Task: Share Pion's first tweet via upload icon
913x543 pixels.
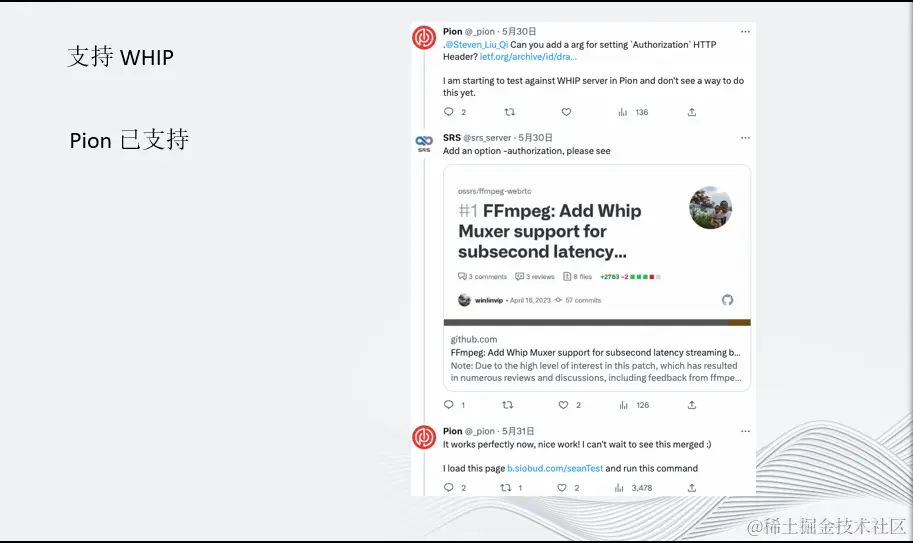Action: [x=692, y=112]
